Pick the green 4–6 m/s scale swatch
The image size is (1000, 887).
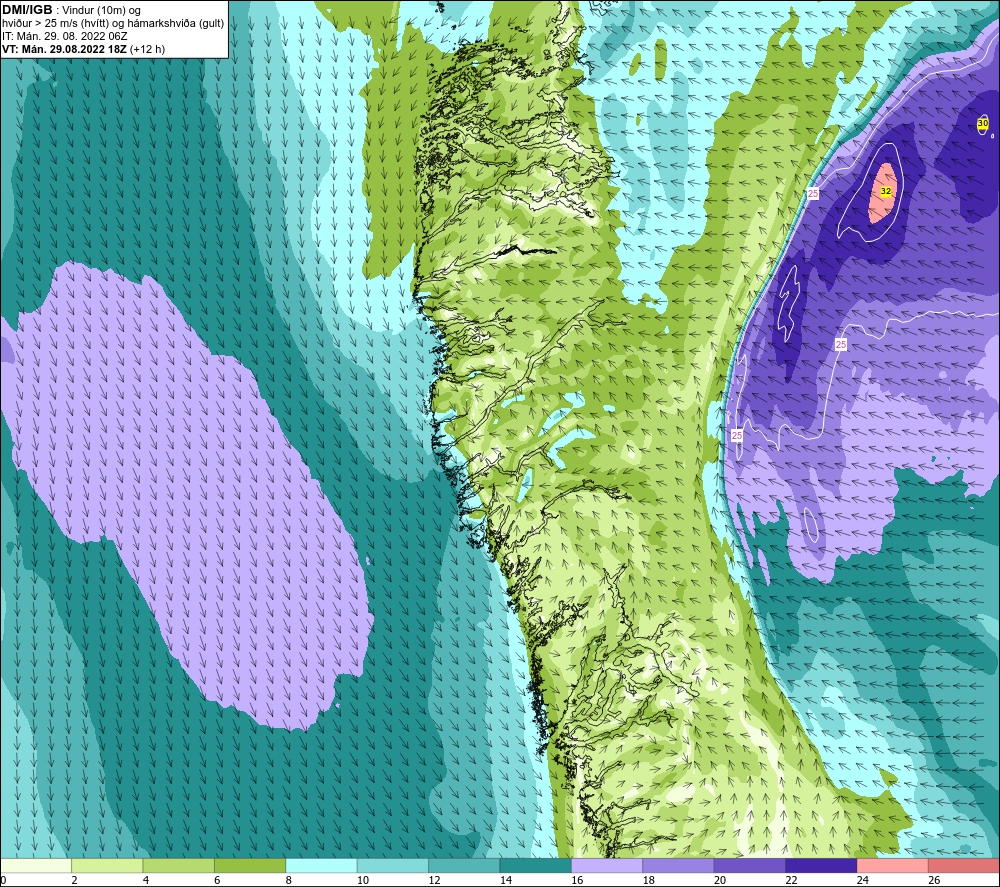[179, 865]
